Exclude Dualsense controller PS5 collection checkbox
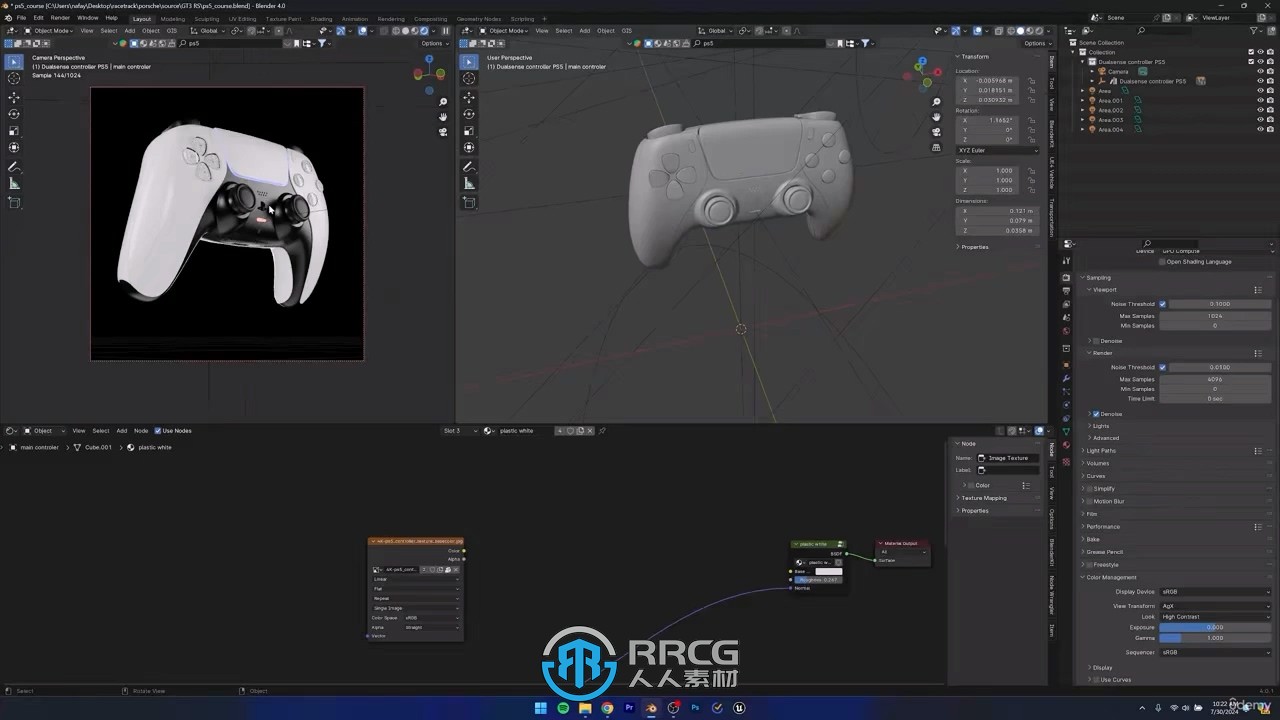This screenshot has height=720, width=1280. pyautogui.click(x=1250, y=61)
